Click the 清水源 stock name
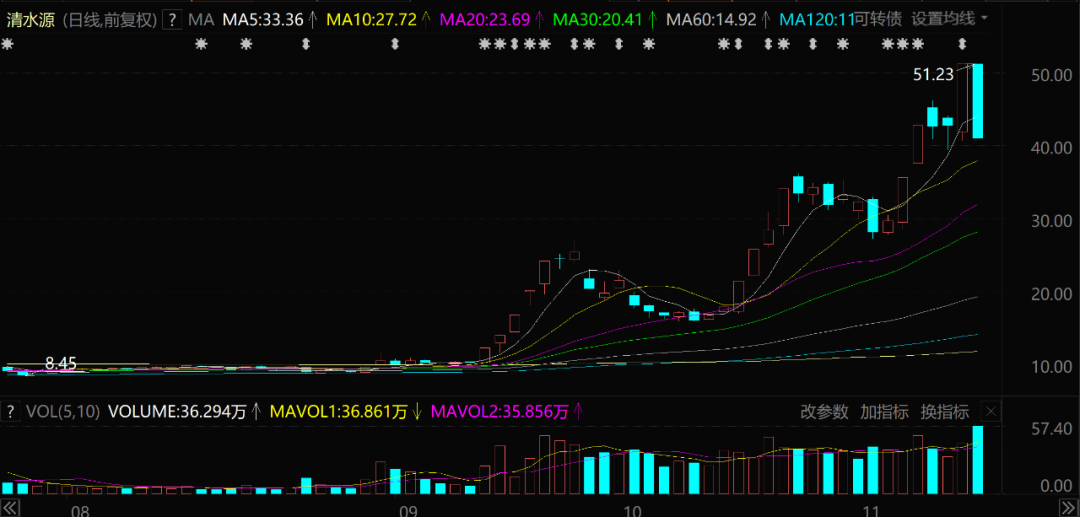 coord(30,19)
